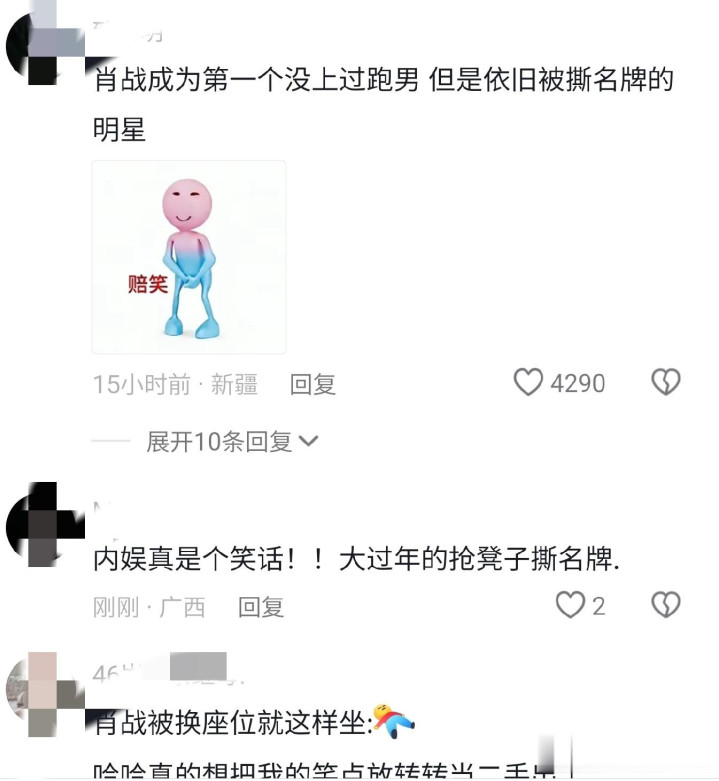Tap the 15小时前 · 新疆 timestamp
Screen dimensions: 719x781
(175, 385)
